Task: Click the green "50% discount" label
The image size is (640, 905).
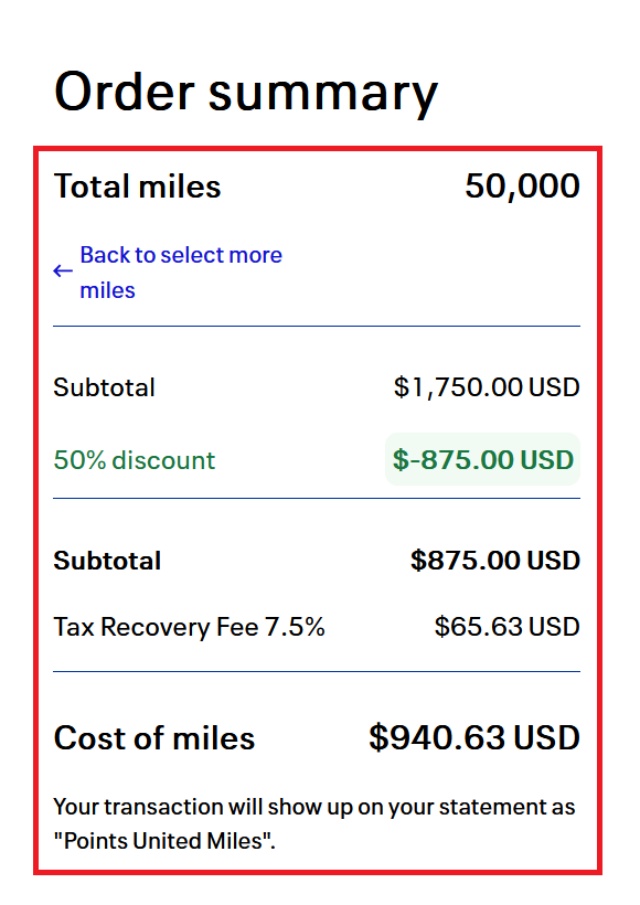Action: pos(134,460)
